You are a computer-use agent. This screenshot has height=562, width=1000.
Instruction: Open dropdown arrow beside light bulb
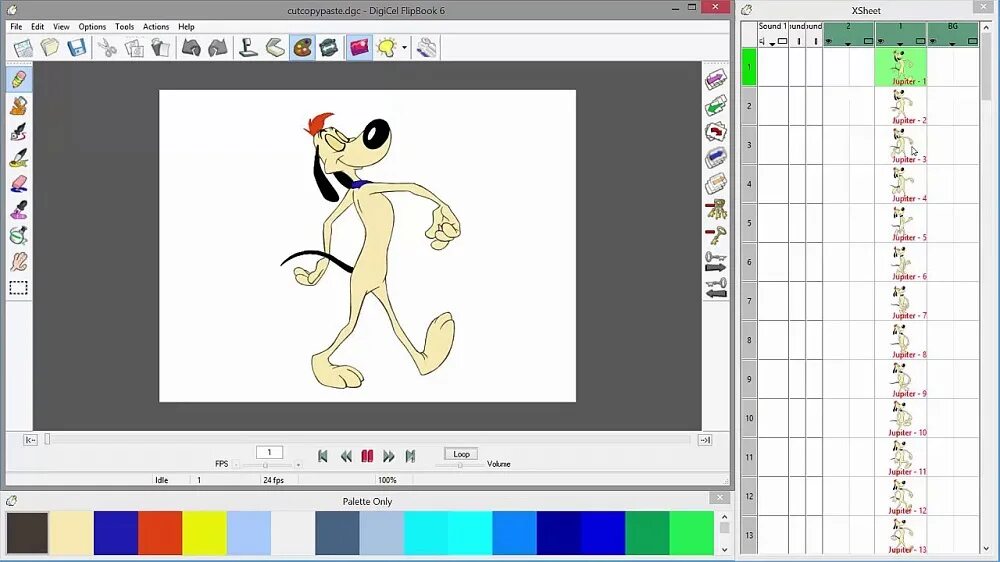[404, 48]
